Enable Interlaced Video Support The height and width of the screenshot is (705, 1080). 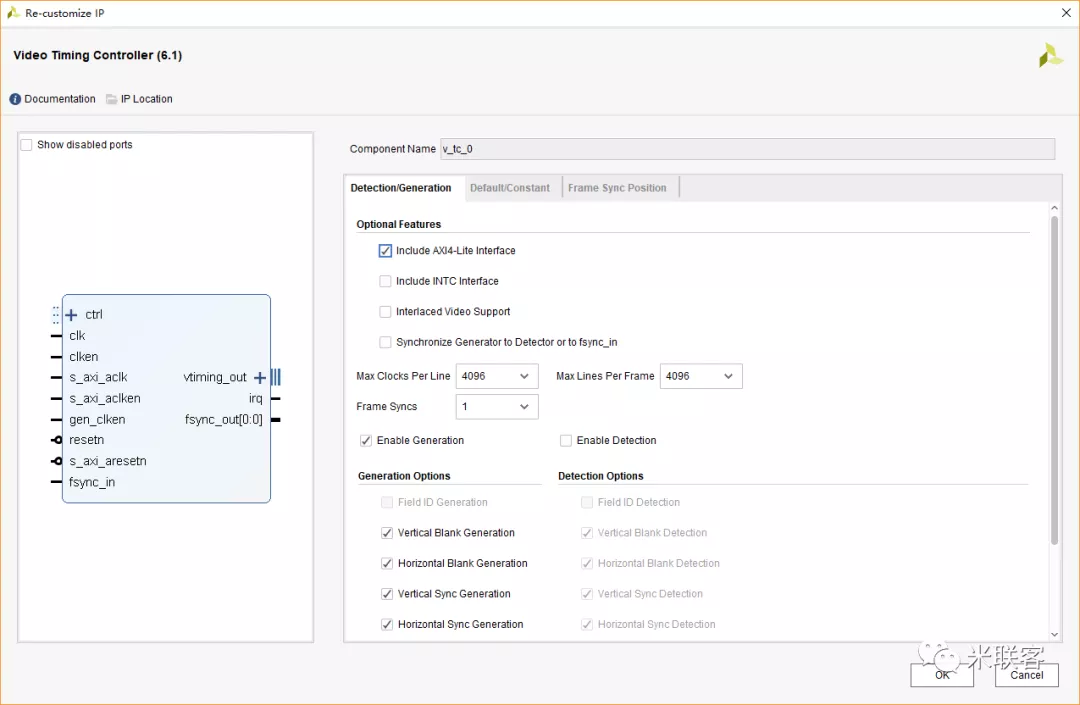(385, 312)
